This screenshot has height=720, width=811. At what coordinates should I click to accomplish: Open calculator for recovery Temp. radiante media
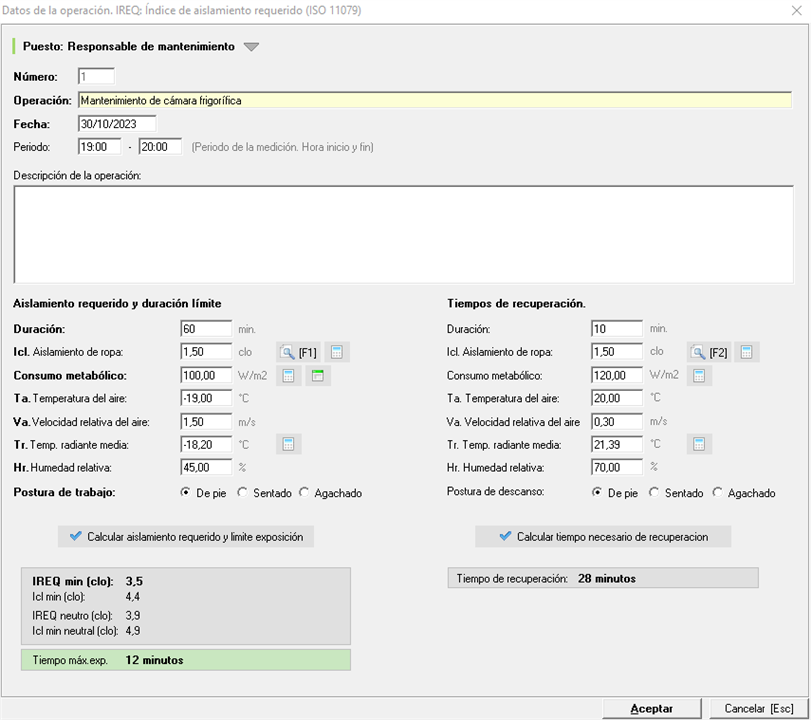699,444
